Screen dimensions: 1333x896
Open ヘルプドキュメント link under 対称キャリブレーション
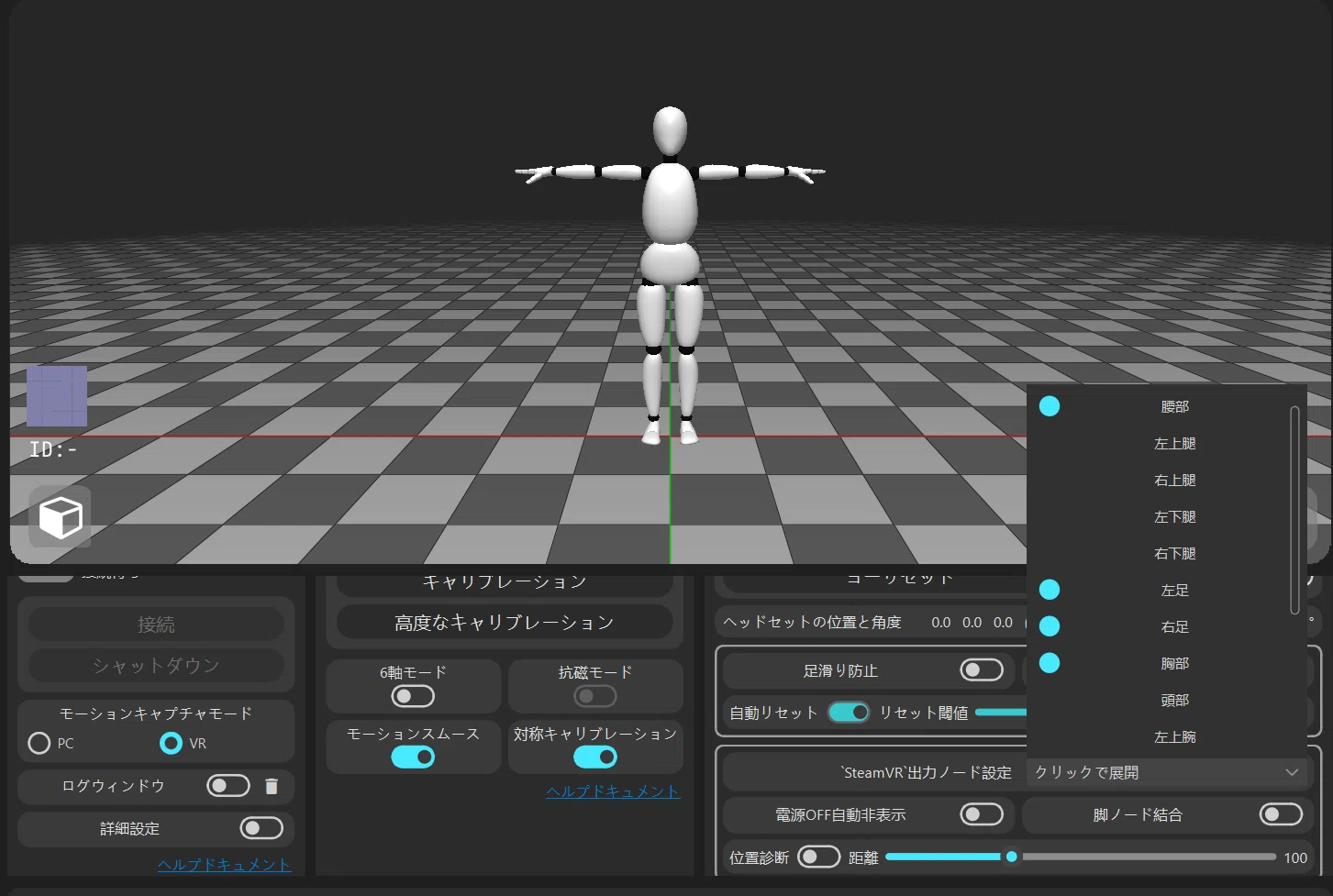pyautogui.click(x=613, y=791)
